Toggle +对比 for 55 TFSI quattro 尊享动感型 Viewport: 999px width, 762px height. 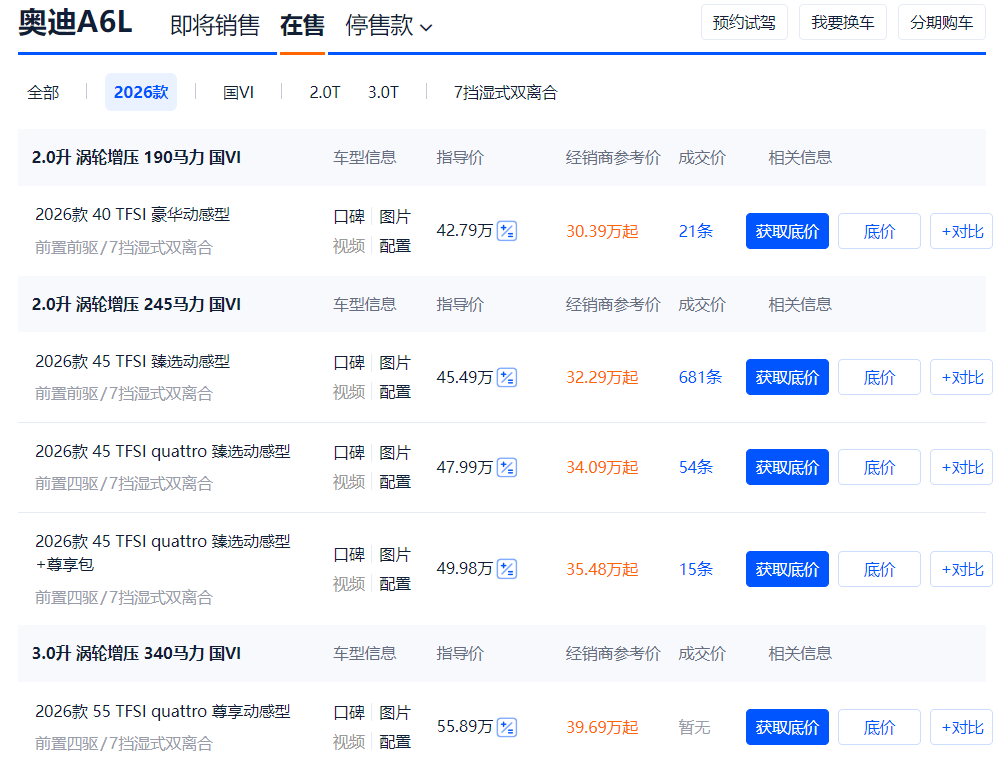(961, 727)
